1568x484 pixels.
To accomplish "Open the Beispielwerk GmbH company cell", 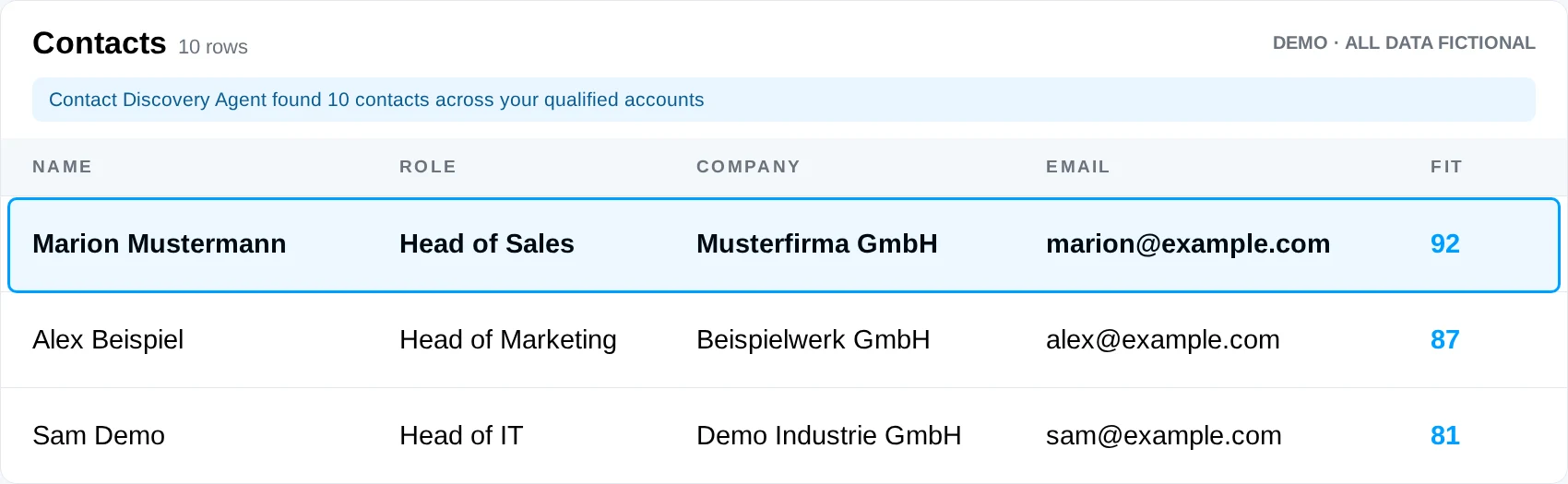I will click(x=814, y=340).
